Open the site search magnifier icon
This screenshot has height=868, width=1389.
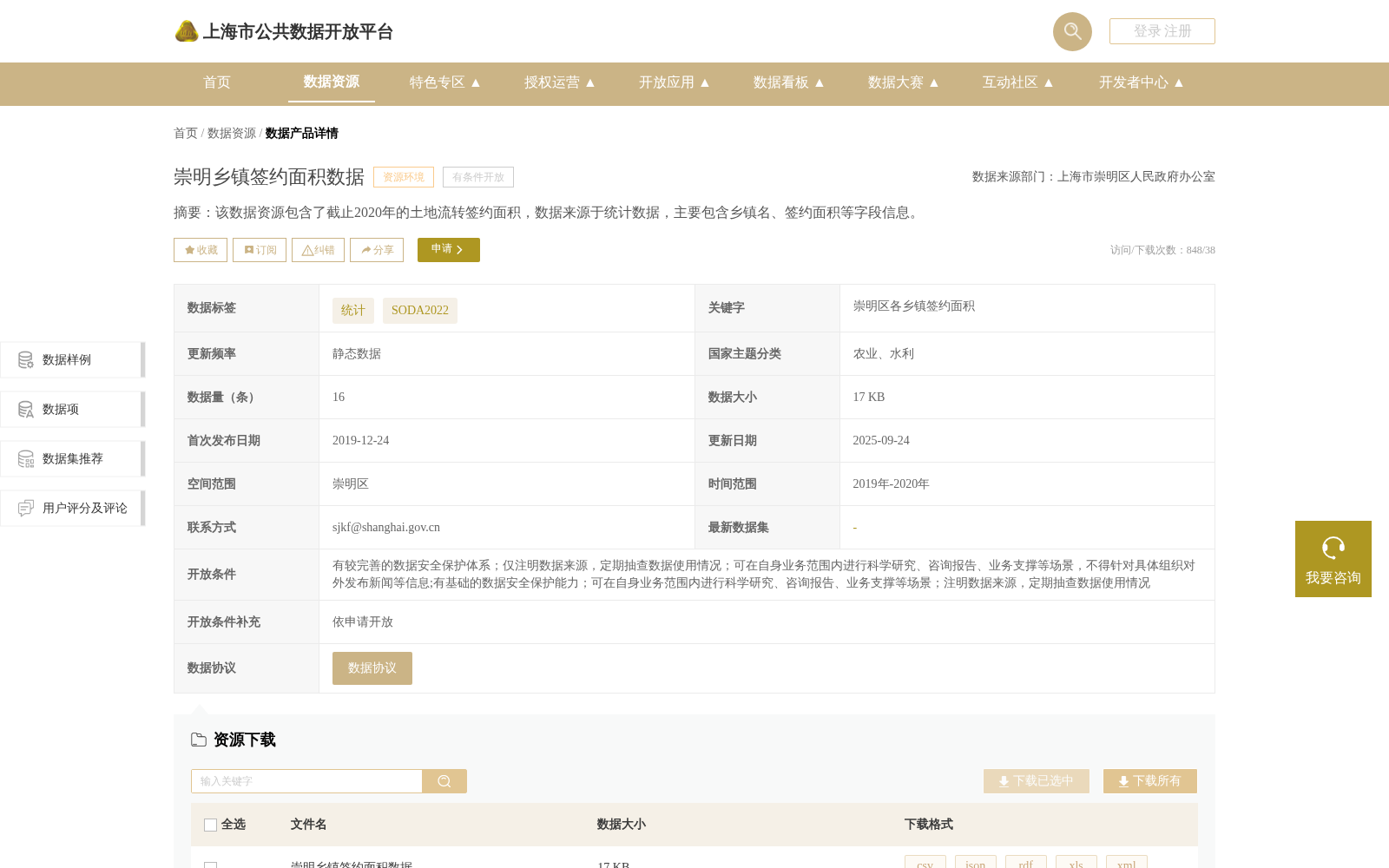point(1072,31)
